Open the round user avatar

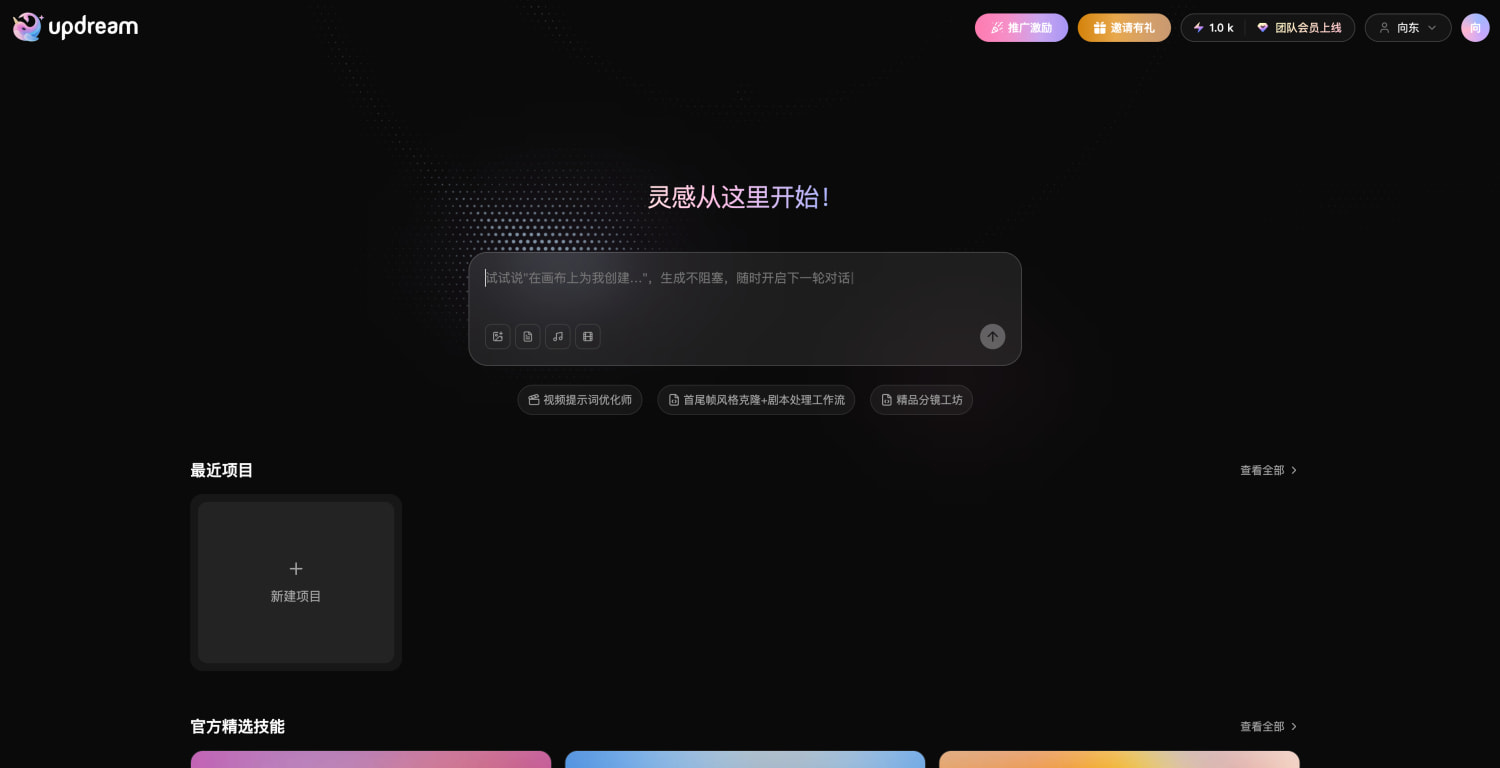click(1475, 28)
